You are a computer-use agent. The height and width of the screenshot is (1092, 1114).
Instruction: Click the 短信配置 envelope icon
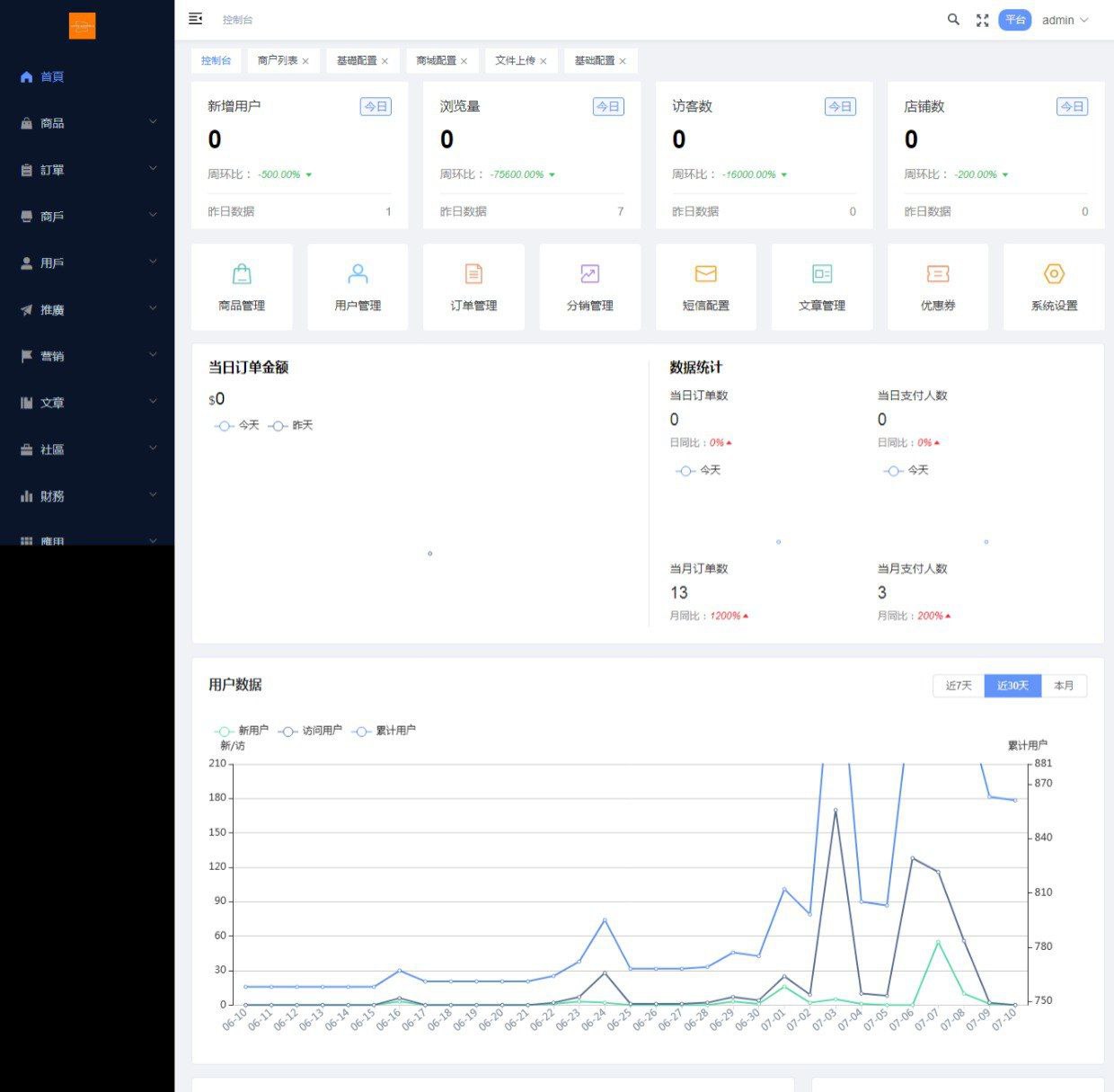coord(705,274)
